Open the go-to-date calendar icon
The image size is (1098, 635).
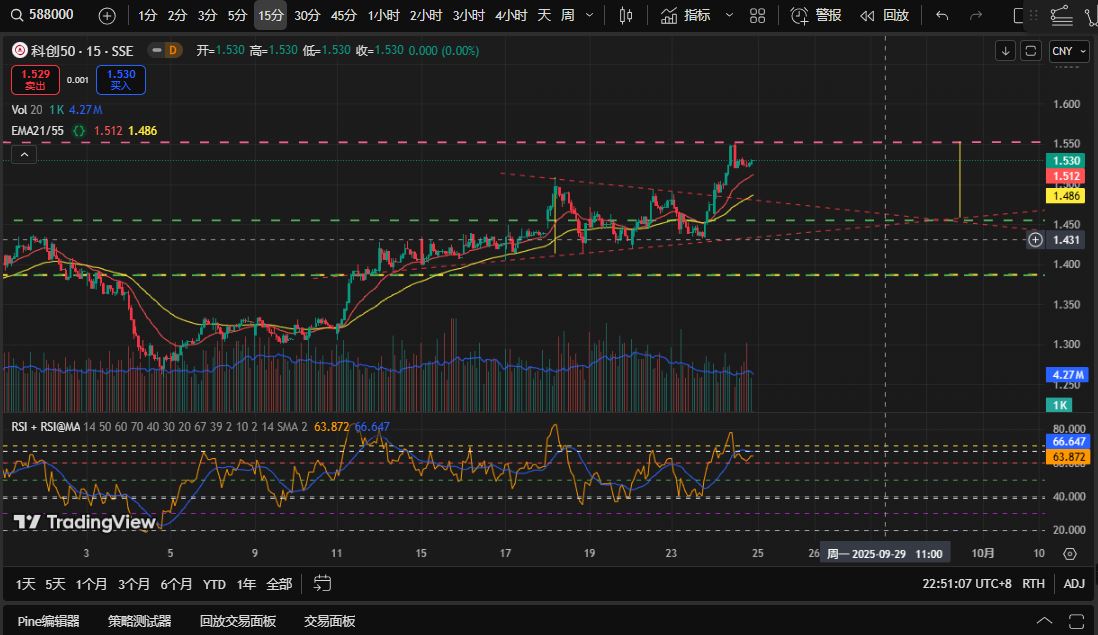[322, 583]
